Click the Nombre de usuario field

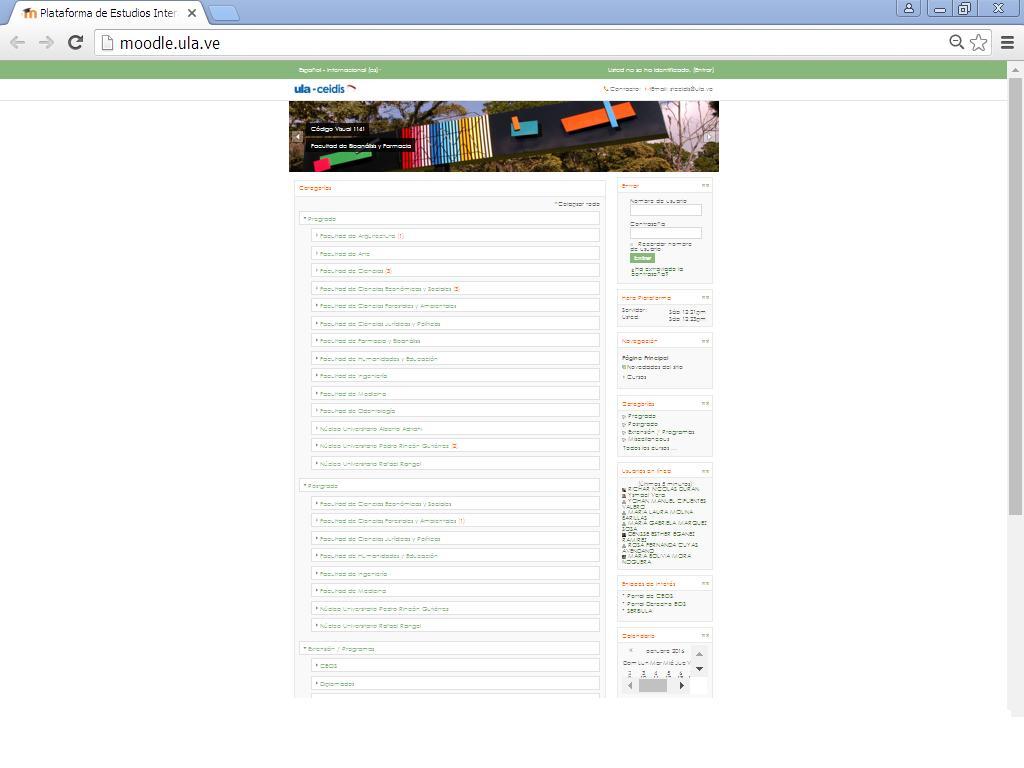[x=665, y=210]
